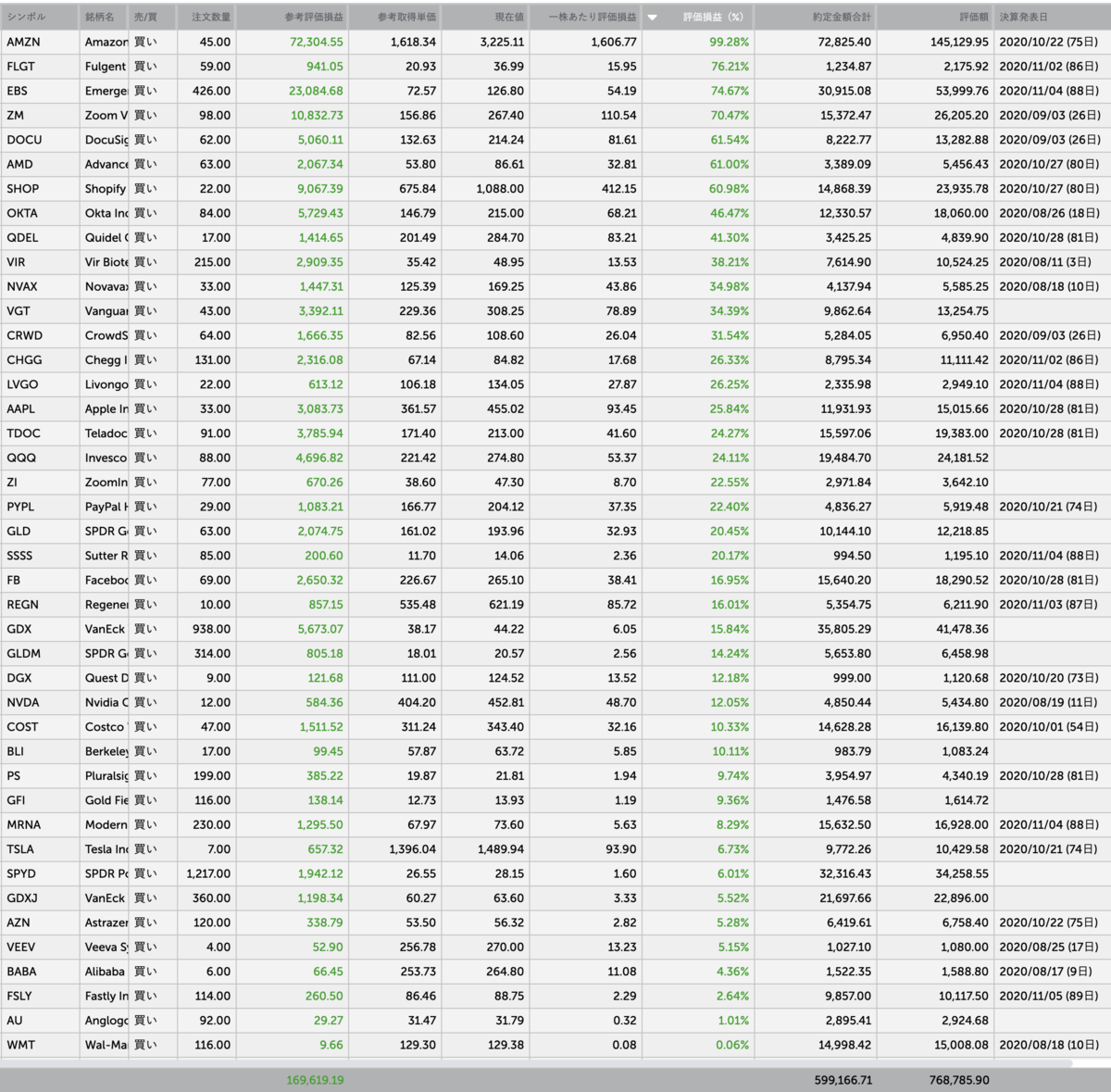Click the total 169,619.19 in footer
The height and width of the screenshot is (1092, 1111).
[315, 1080]
